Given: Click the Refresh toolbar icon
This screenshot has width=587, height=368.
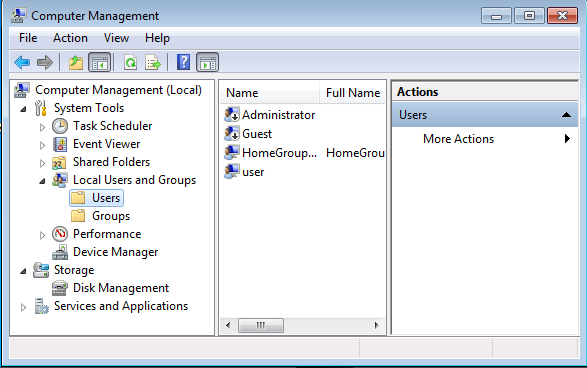Looking at the screenshot, I should pyautogui.click(x=130, y=62).
